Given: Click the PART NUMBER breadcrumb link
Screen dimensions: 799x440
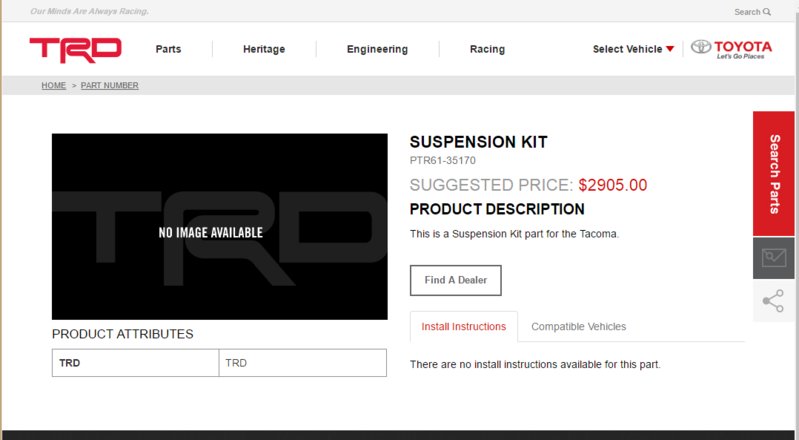Looking at the screenshot, I should click(110, 85).
